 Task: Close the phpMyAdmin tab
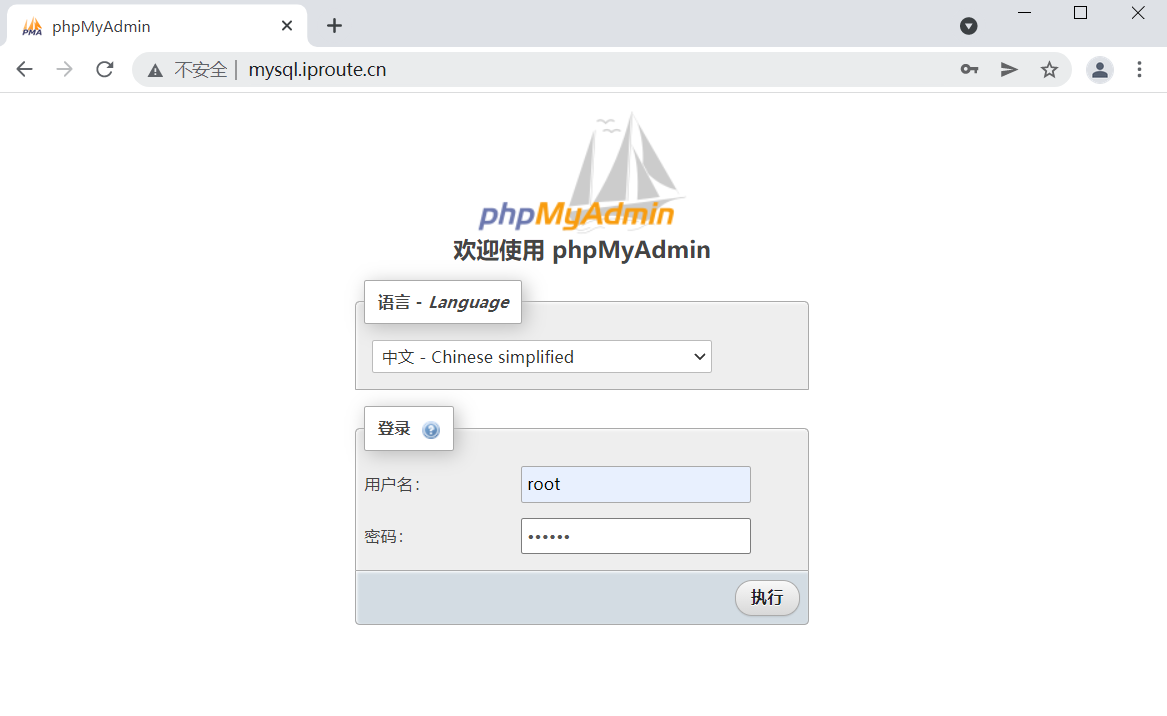[x=287, y=26]
